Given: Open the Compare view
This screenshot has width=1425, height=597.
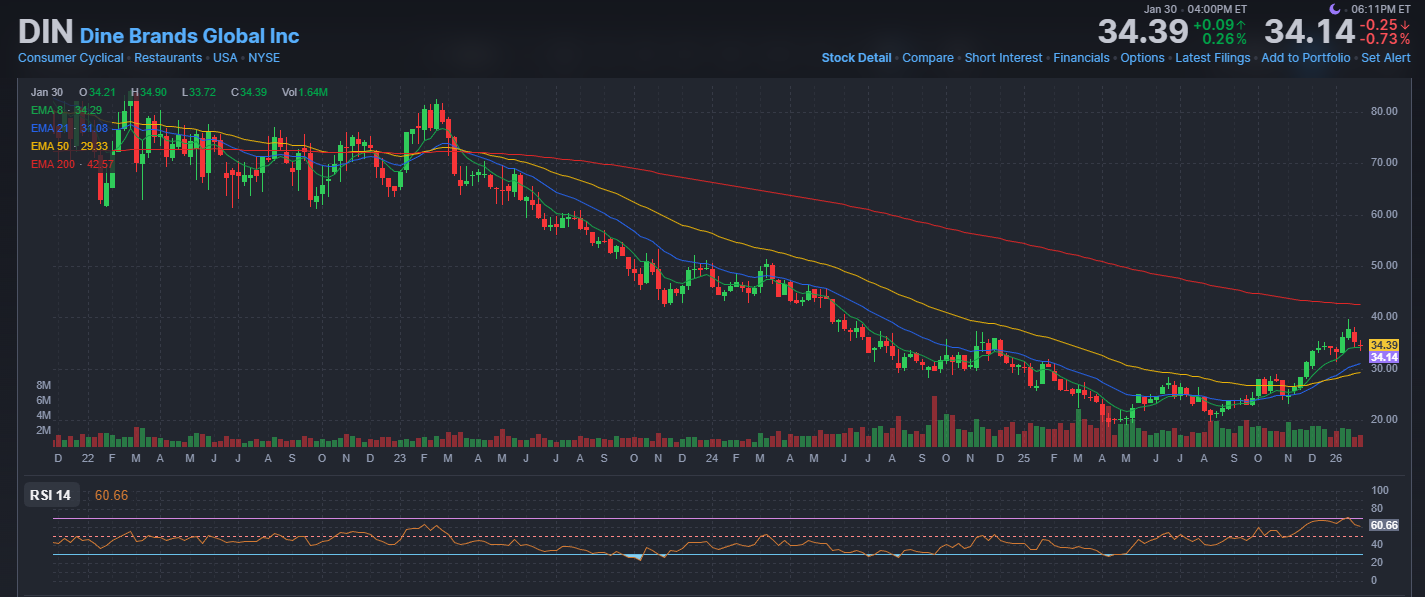Looking at the screenshot, I should 928,58.
